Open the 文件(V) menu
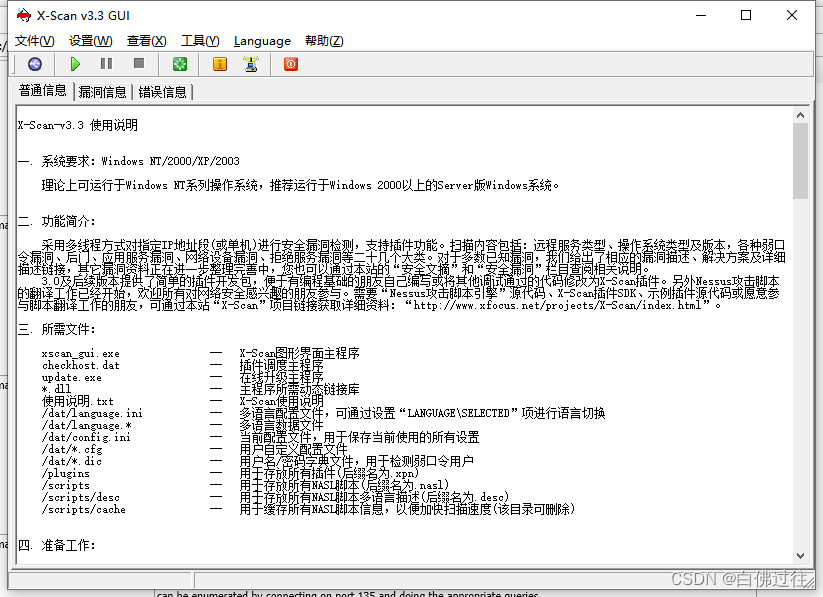This screenshot has height=597, width=823. coord(35,41)
